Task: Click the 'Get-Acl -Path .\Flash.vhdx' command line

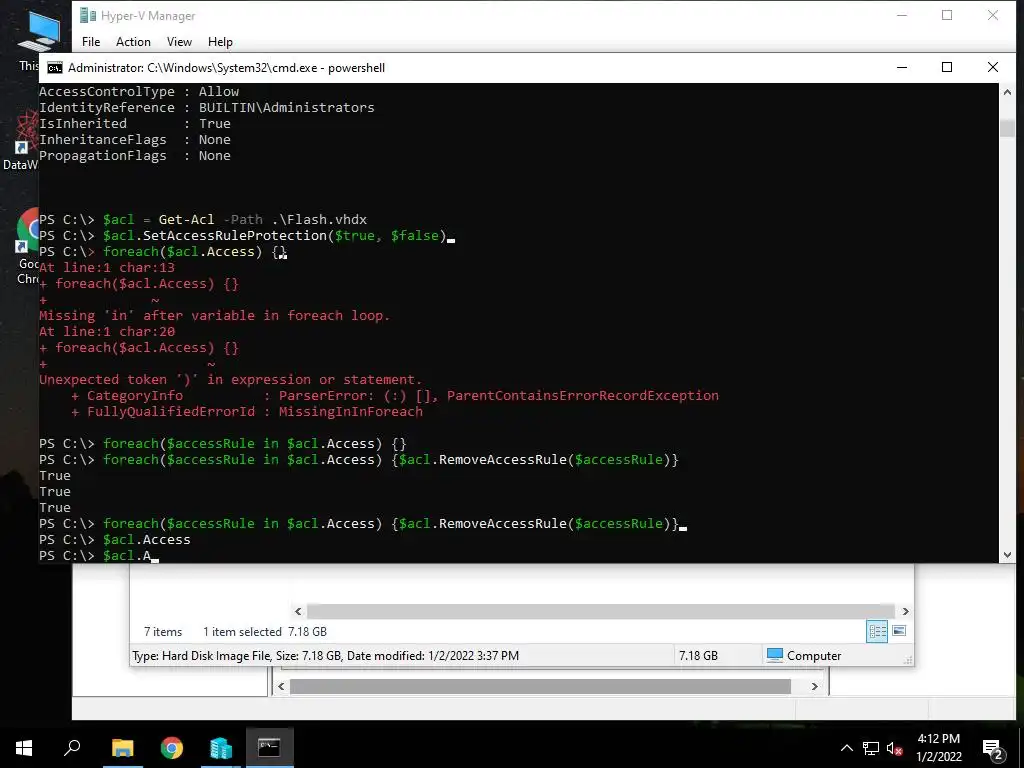Action: pos(263,219)
